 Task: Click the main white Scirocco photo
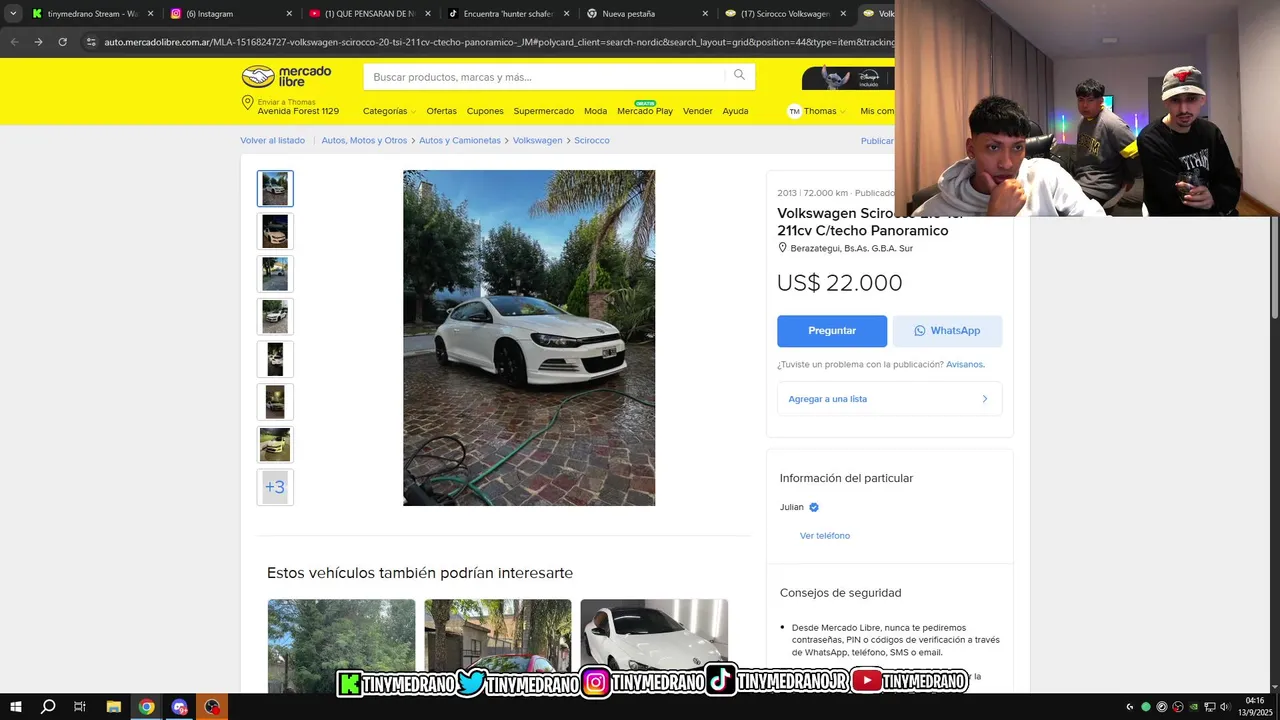pyautogui.click(x=529, y=338)
